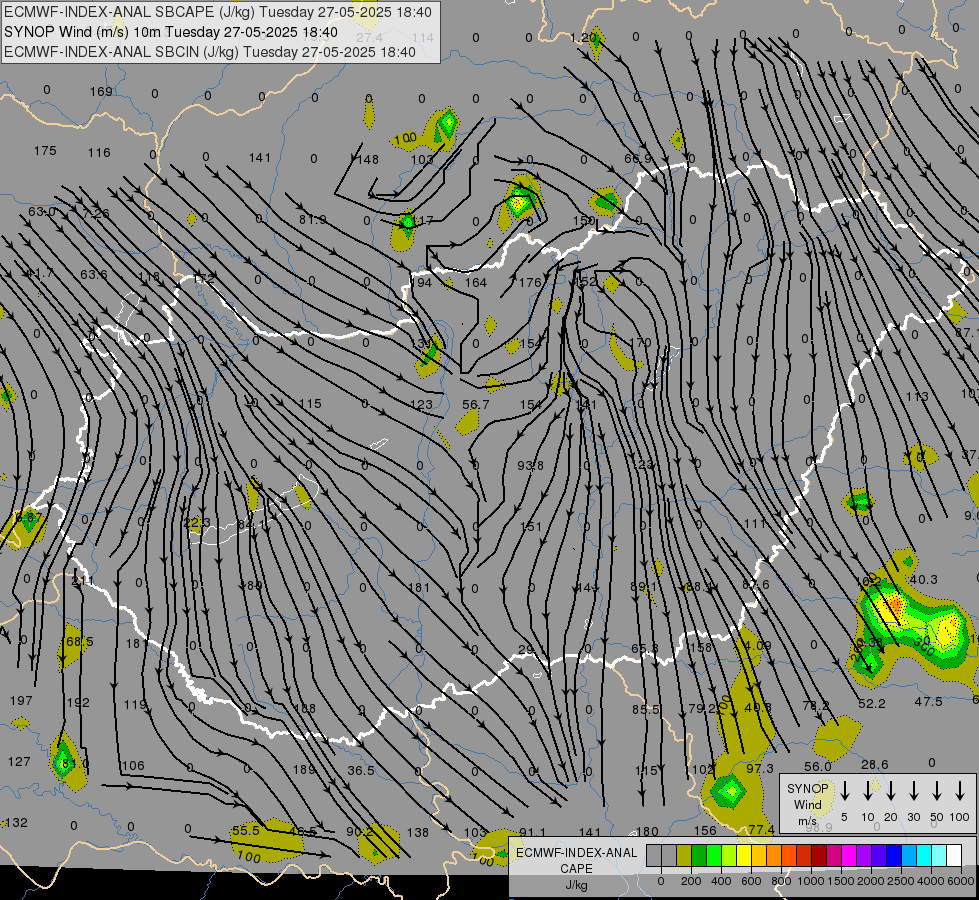Click the map value 47.5

coord(928,702)
